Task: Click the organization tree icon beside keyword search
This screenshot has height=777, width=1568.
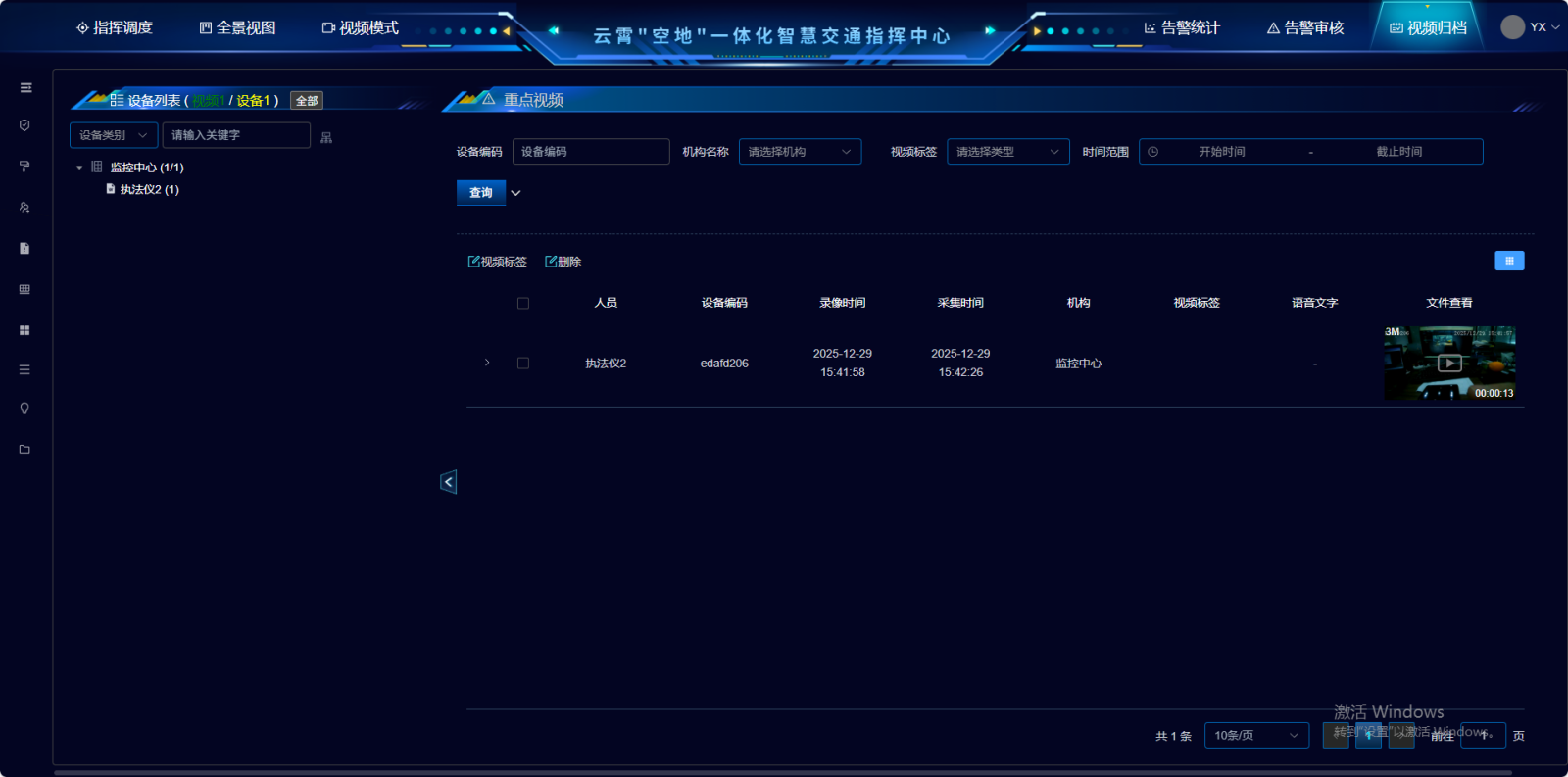Action: click(x=326, y=138)
